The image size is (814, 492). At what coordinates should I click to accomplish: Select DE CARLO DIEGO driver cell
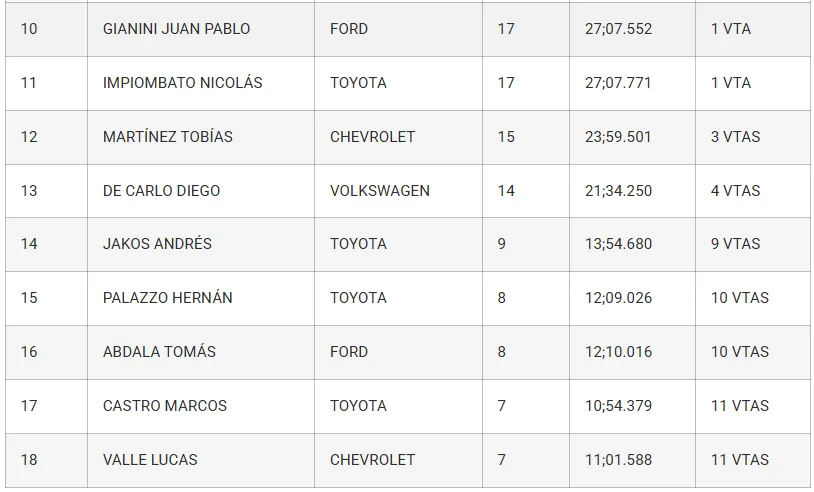pos(161,191)
